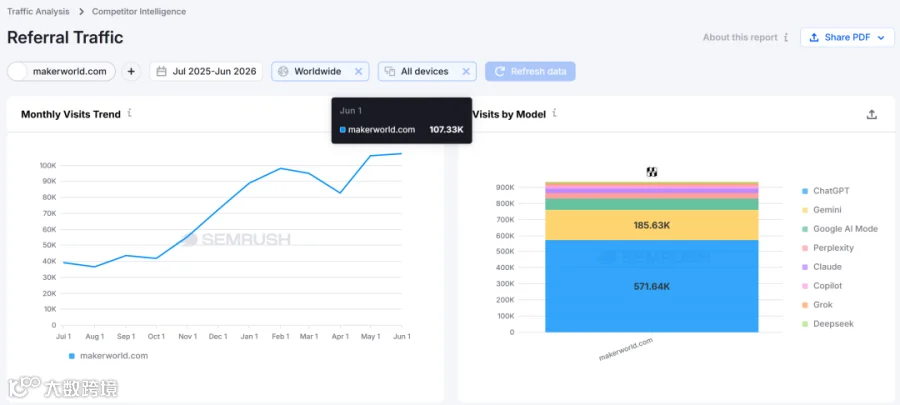This screenshot has height=405, width=900.
Task: Open the All devices filter
Action: pyautogui.click(x=427, y=71)
